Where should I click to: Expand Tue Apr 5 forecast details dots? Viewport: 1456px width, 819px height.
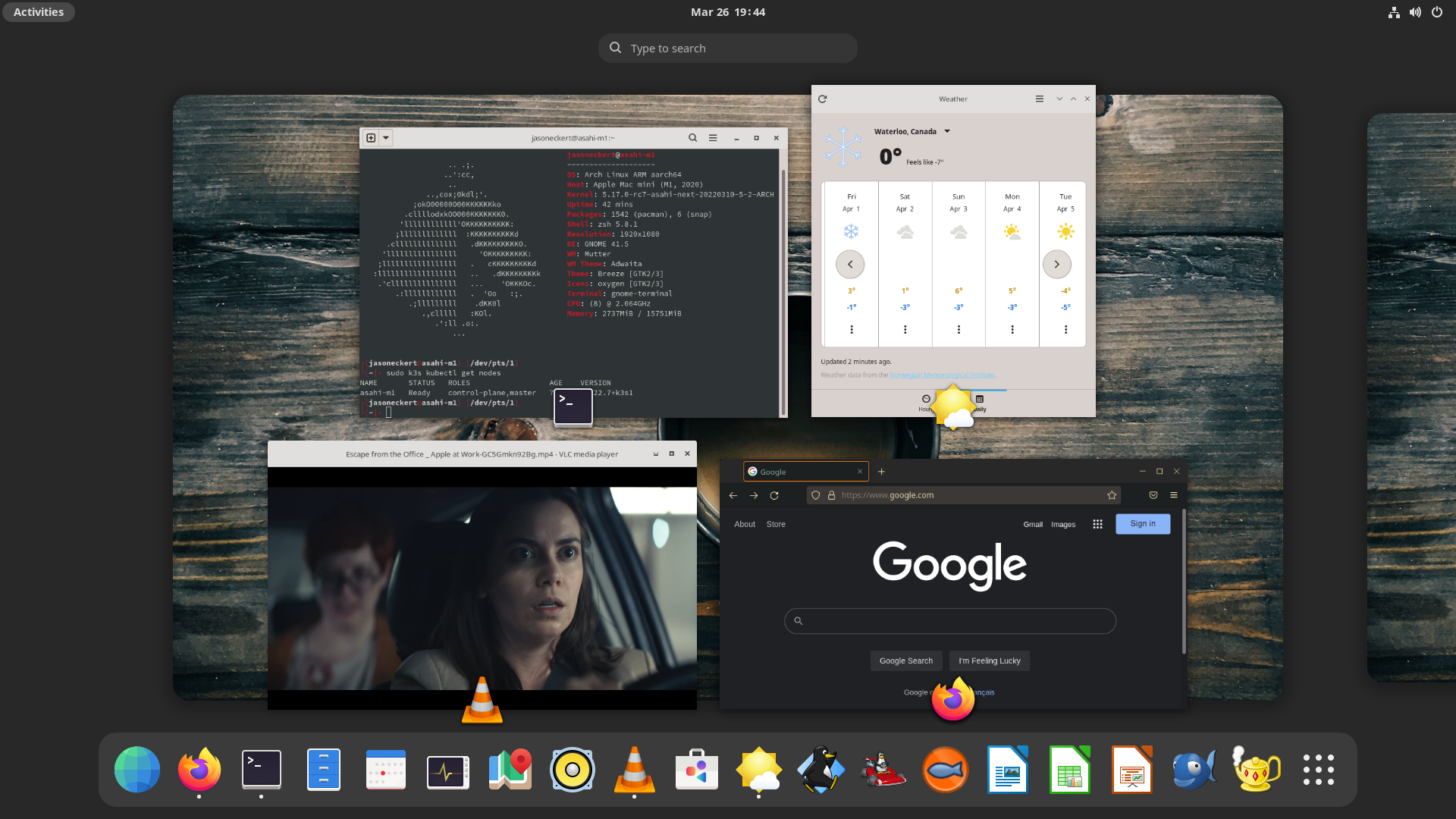click(1066, 329)
